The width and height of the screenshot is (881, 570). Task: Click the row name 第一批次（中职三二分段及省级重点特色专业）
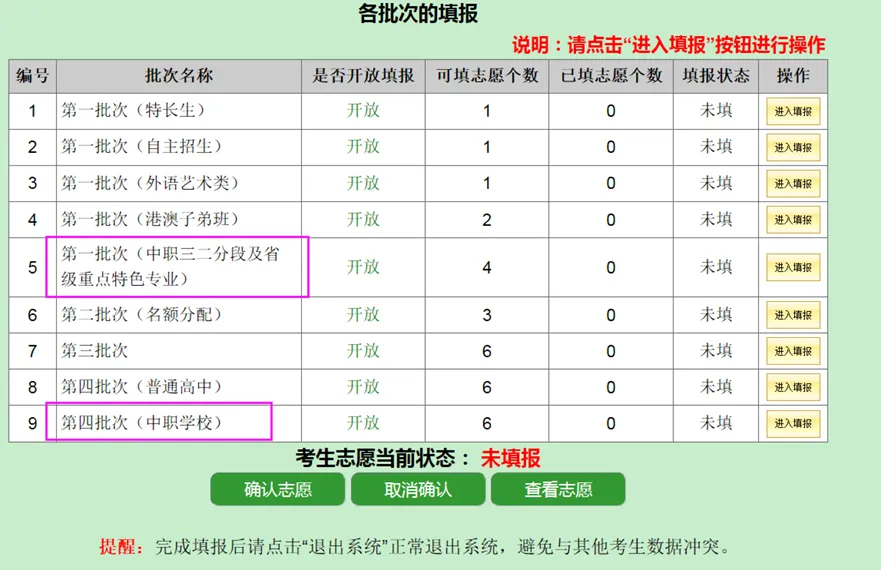coord(170,266)
